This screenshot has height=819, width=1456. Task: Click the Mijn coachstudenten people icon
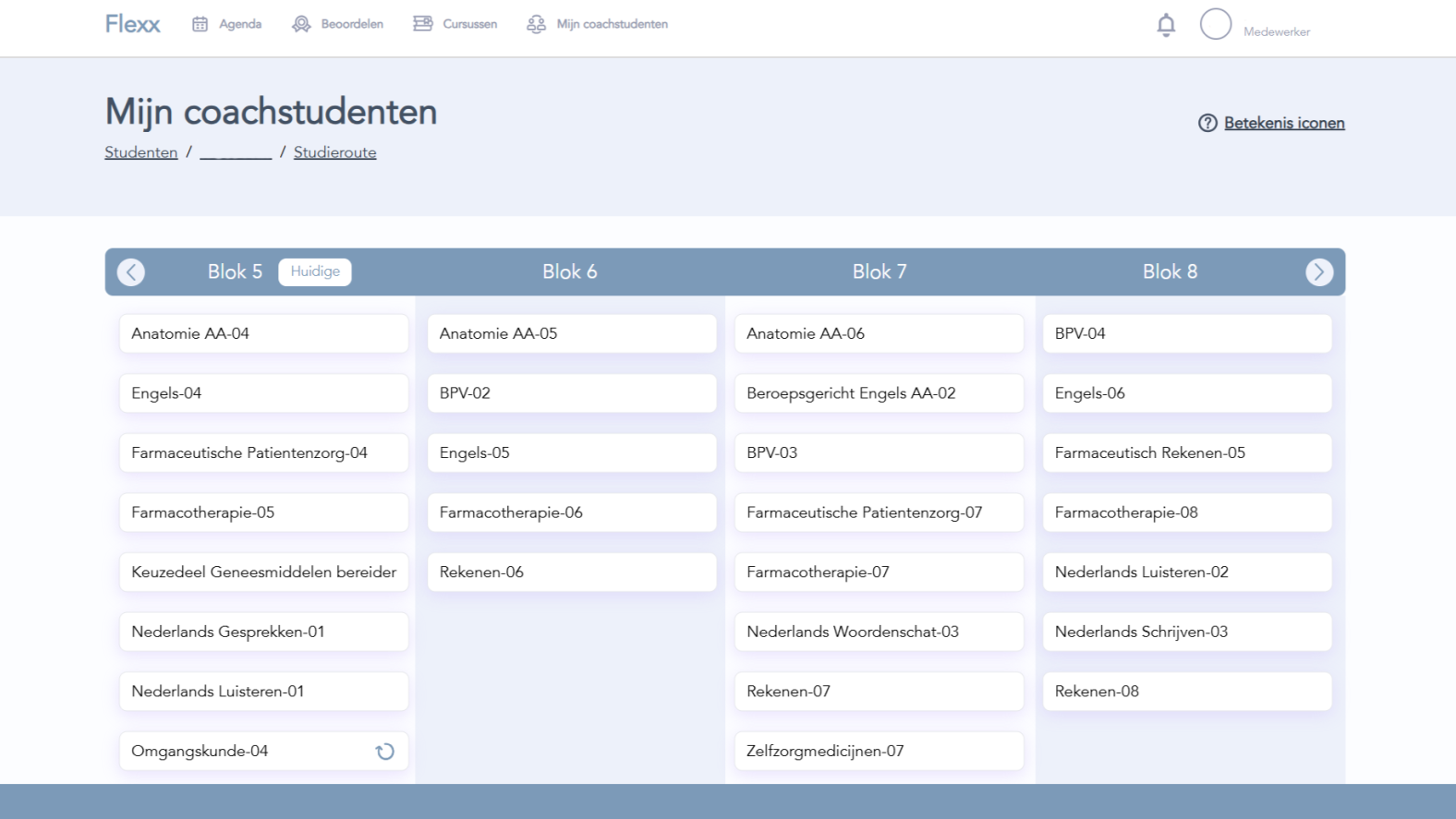tap(536, 24)
